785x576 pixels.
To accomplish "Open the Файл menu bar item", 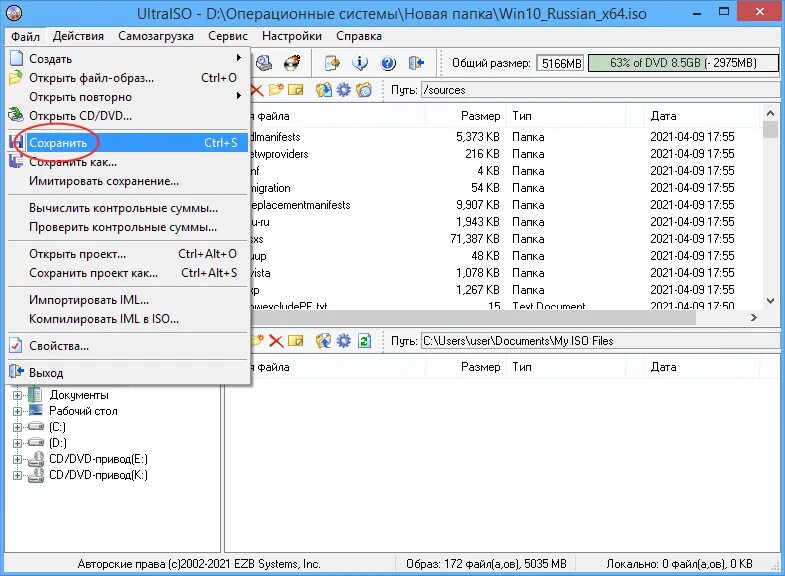I will [26, 36].
